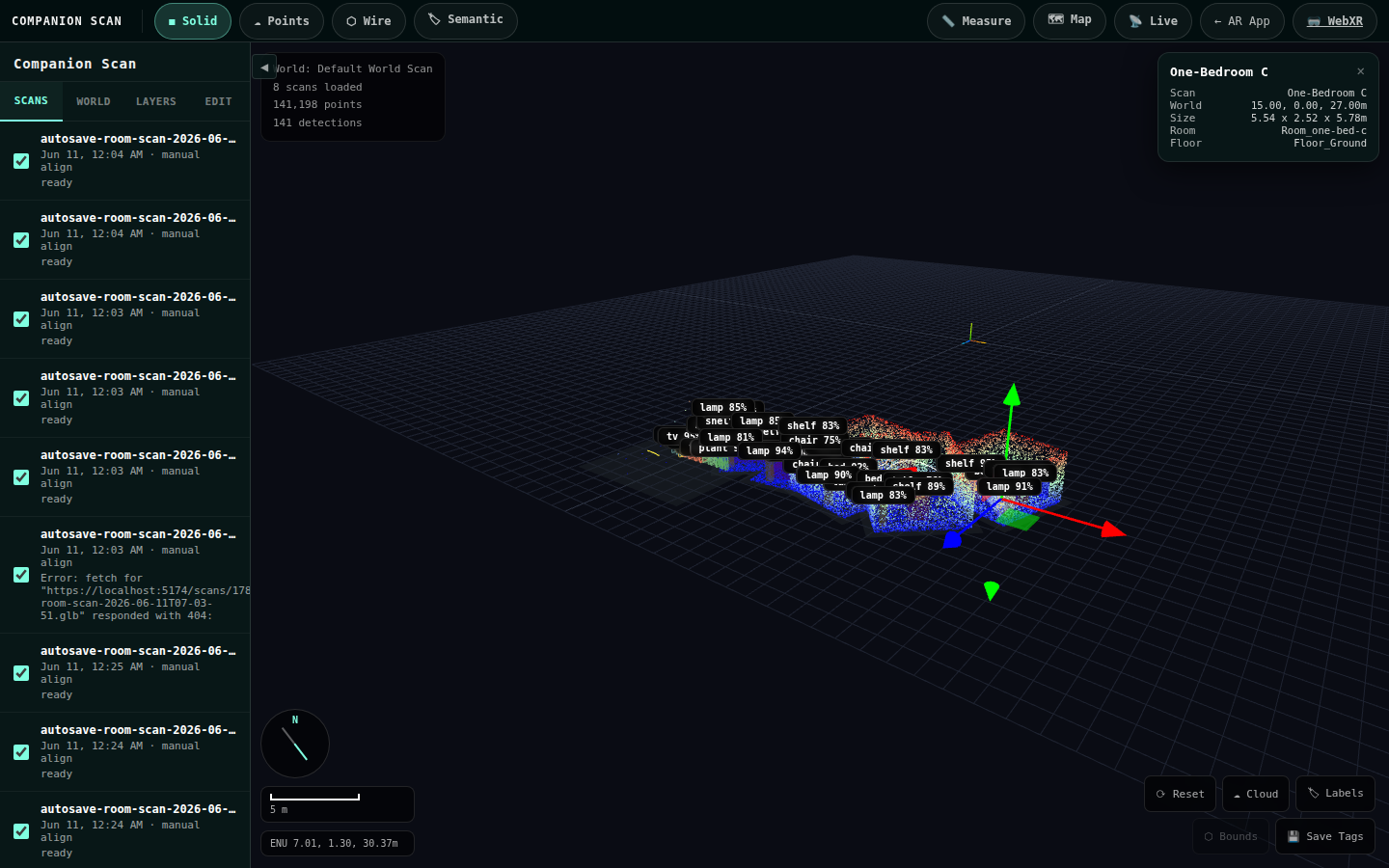Select the 'lamp 81%' detection label
1389x868 pixels.
click(x=730, y=438)
